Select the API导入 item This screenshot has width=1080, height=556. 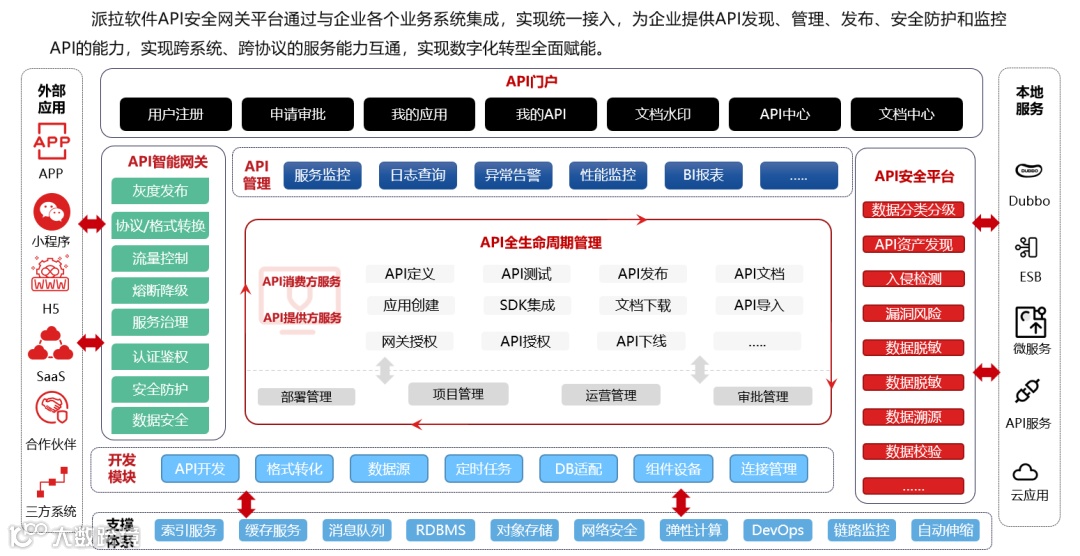[759, 305]
